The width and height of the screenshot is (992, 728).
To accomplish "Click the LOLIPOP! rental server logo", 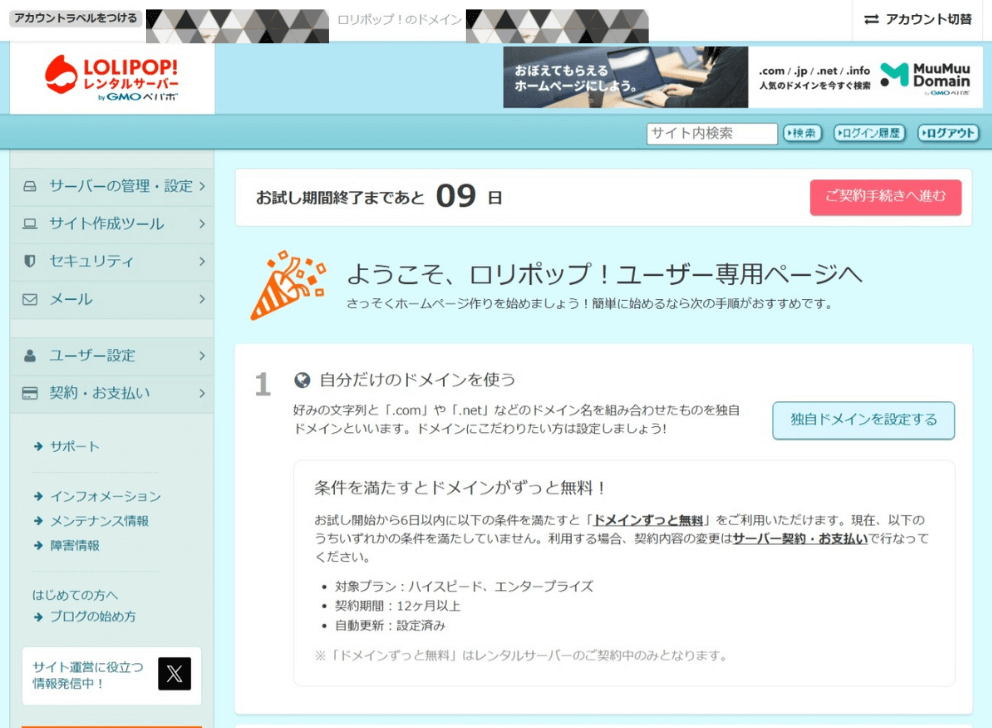I will [x=112, y=78].
